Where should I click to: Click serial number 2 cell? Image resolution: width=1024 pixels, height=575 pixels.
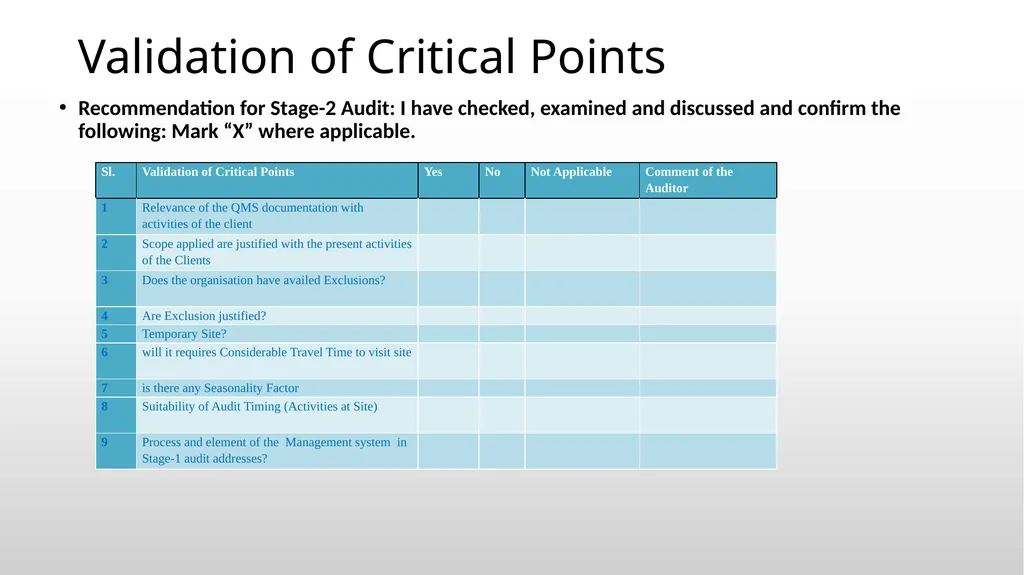116,252
